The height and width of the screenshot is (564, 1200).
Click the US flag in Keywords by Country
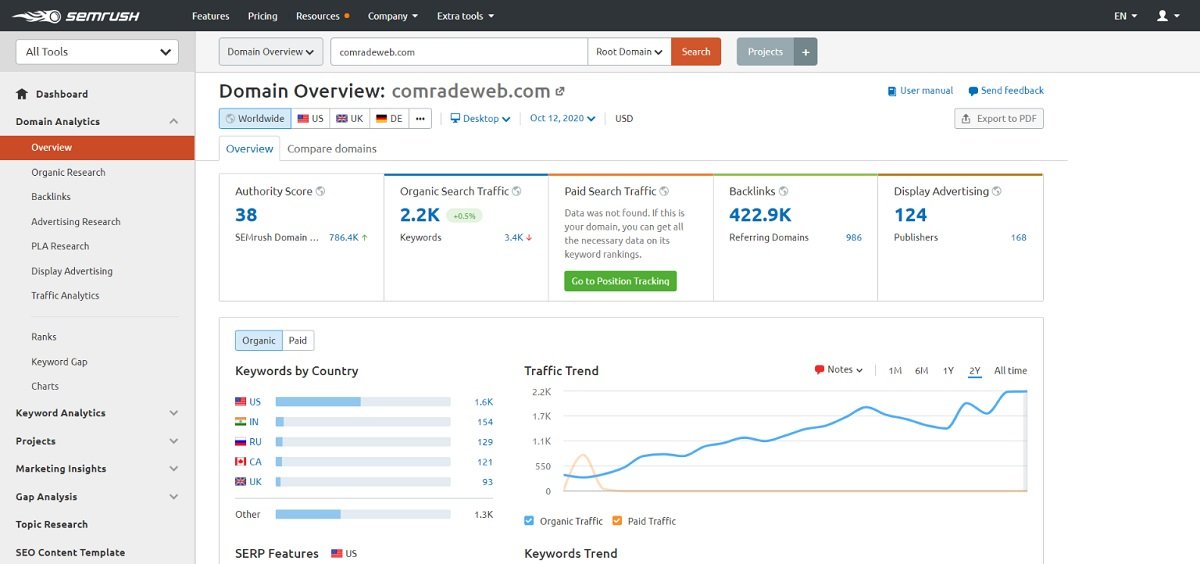coord(240,402)
